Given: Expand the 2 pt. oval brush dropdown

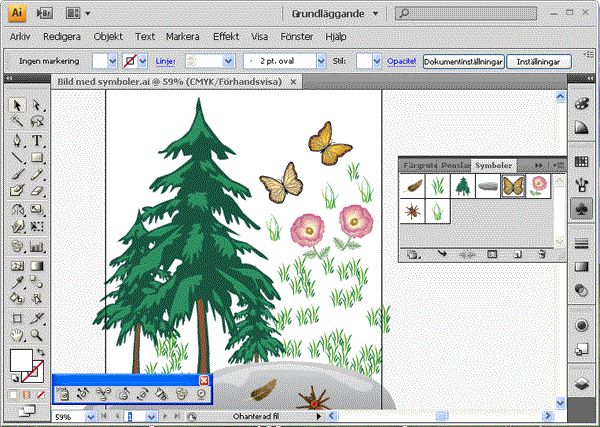Looking at the screenshot, I should click(x=321, y=61).
